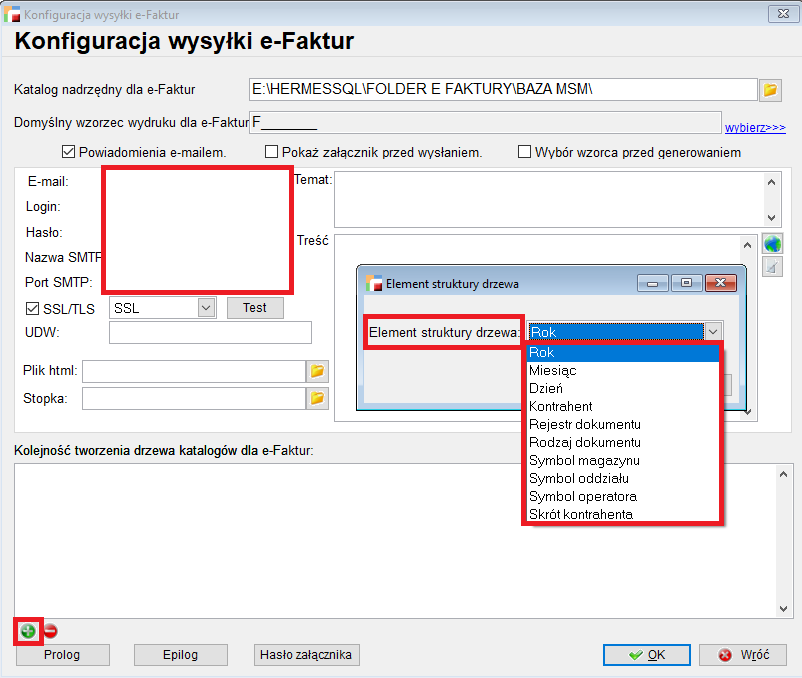Maximize the Element struktury drzewa dialog

[686, 283]
